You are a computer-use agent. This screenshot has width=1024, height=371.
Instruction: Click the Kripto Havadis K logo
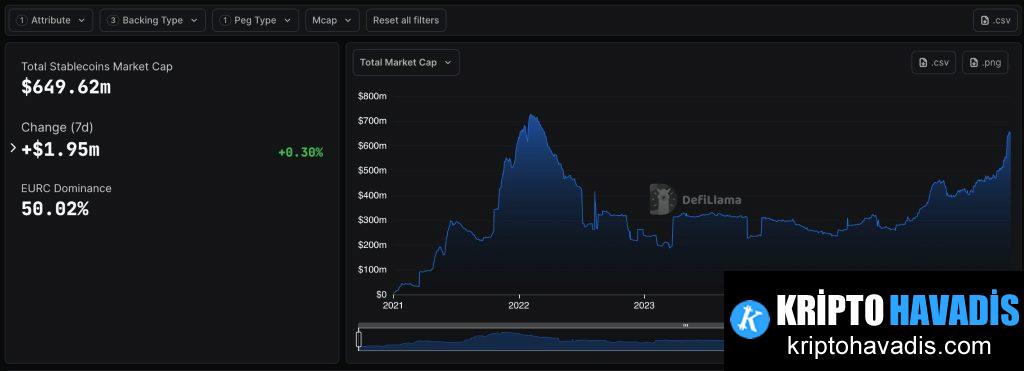tap(749, 319)
